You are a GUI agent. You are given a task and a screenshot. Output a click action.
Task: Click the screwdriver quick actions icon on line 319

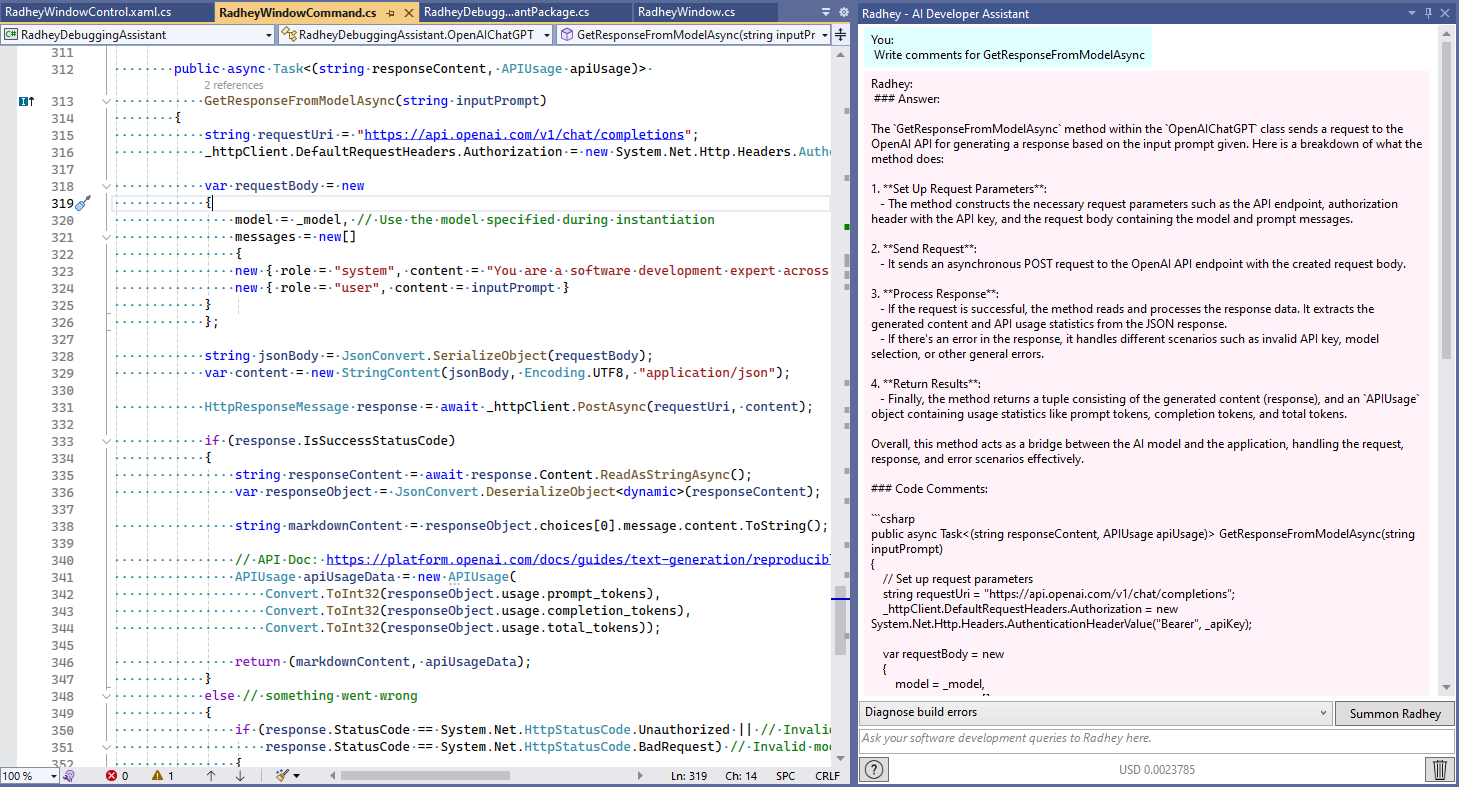click(x=83, y=203)
